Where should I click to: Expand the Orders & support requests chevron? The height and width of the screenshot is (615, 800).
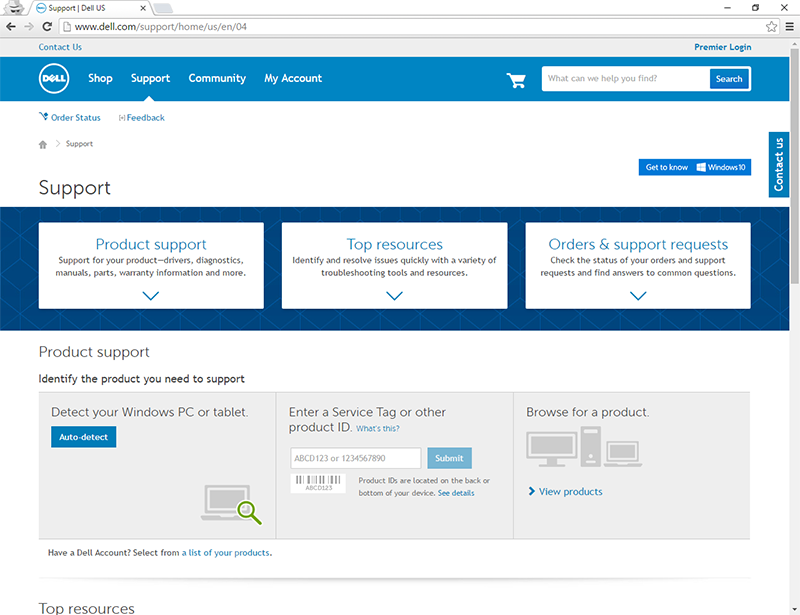pyautogui.click(x=638, y=295)
